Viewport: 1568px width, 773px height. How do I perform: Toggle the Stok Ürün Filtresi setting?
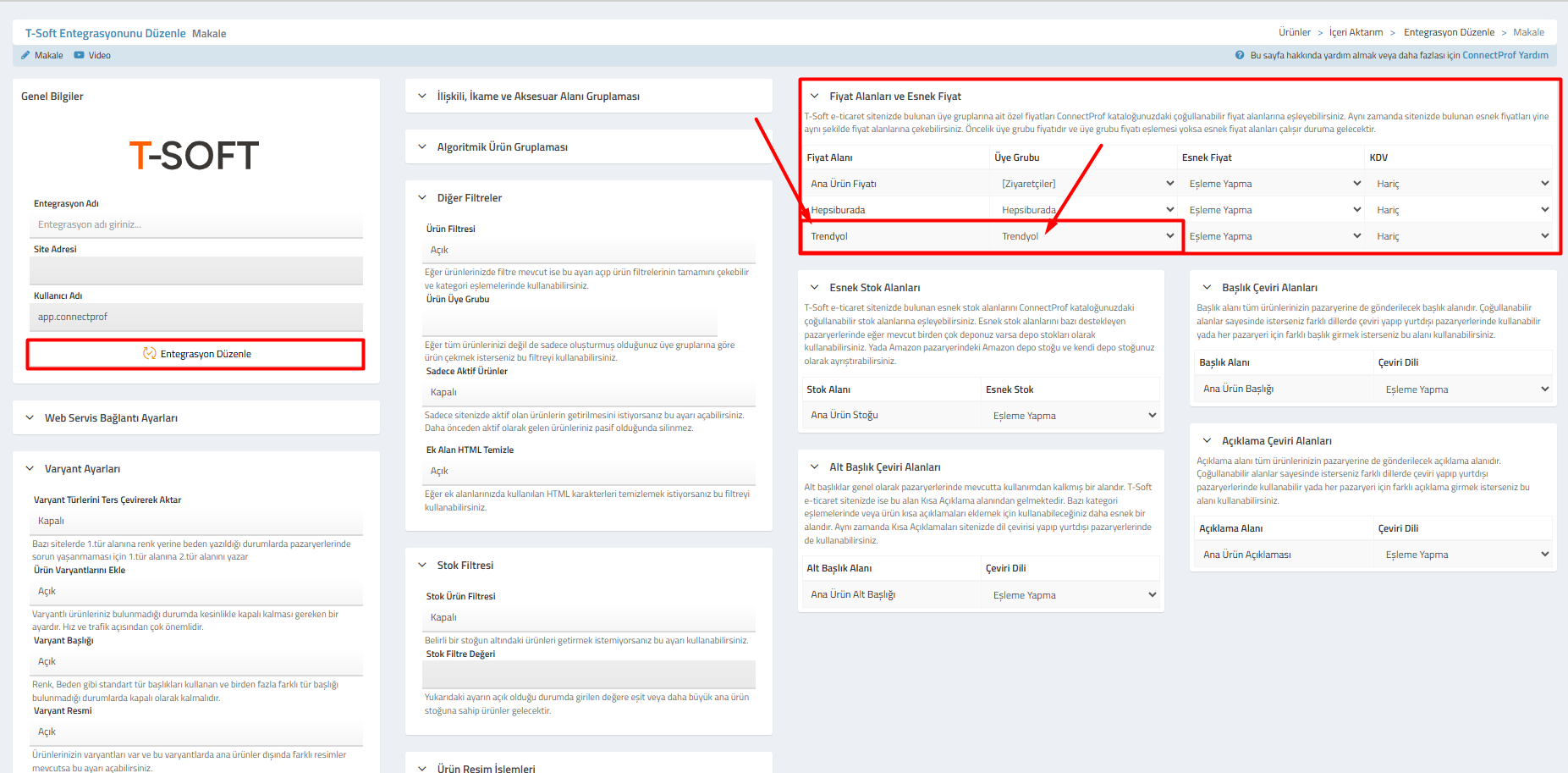tap(589, 617)
